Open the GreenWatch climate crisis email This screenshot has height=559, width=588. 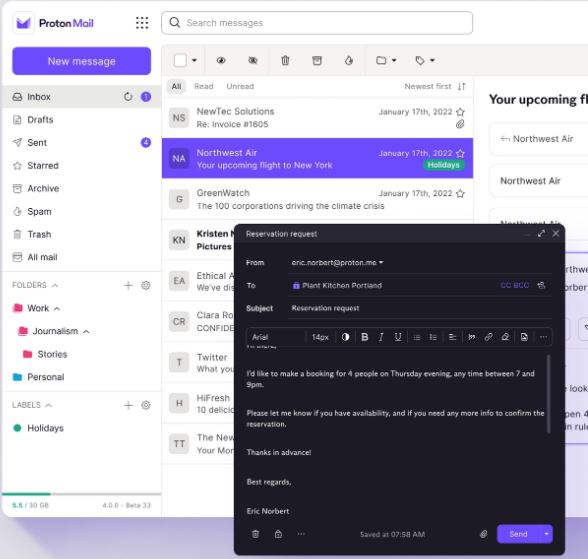(317, 199)
